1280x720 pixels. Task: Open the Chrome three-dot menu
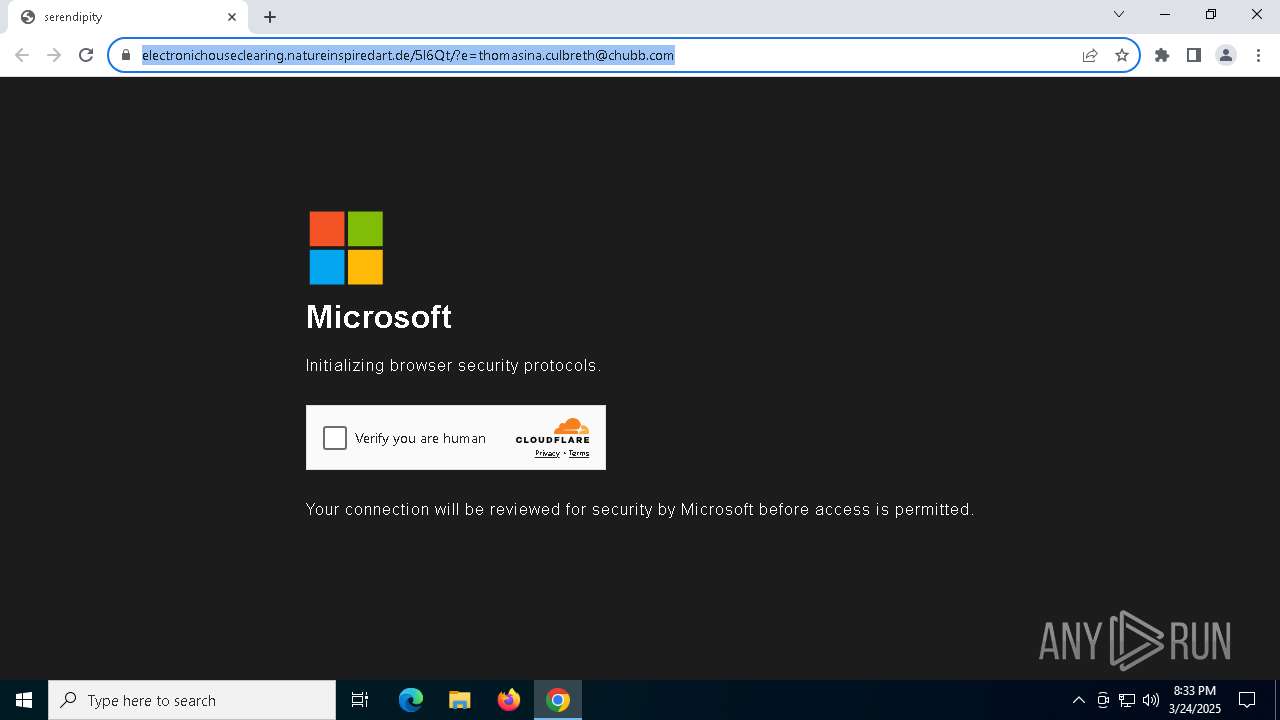tap(1257, 55)
